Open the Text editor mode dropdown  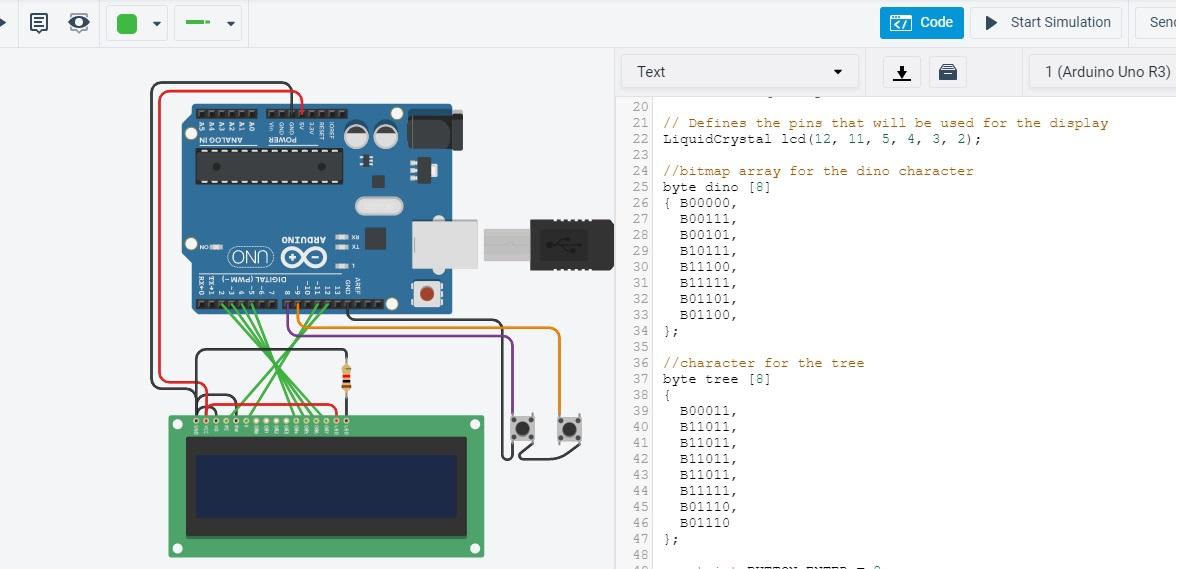pyautogui.click(x=740, y=71)
